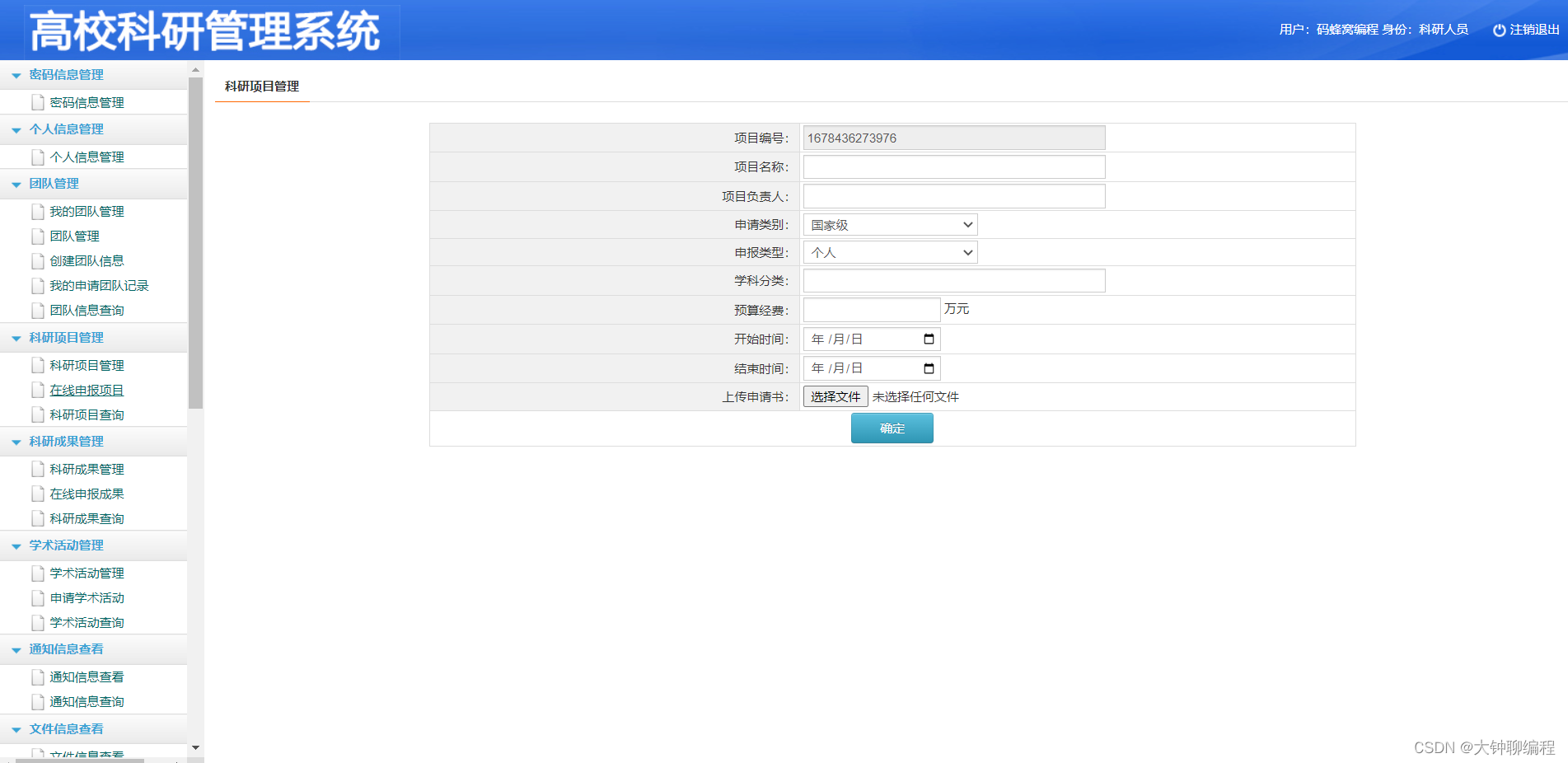Screen dimensions: 1568x763
Task: Click the document icon beside 个人信息管理
Action: [x=38, y=157]
